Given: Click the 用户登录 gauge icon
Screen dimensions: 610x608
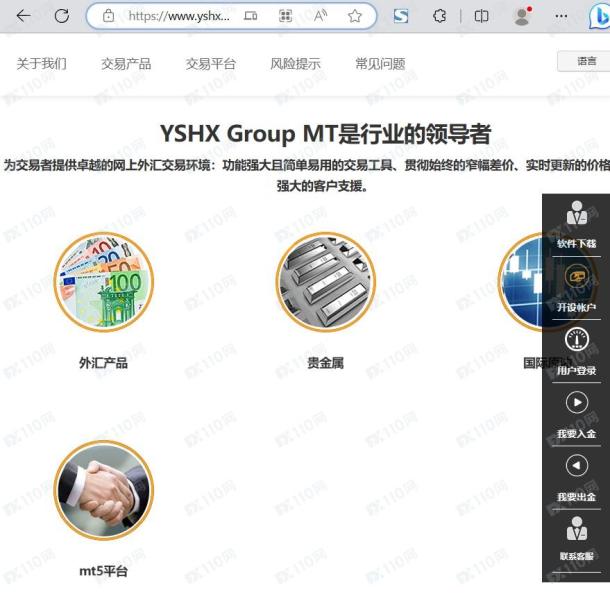Looking at the screenshot, I should (x=577, y=339).
